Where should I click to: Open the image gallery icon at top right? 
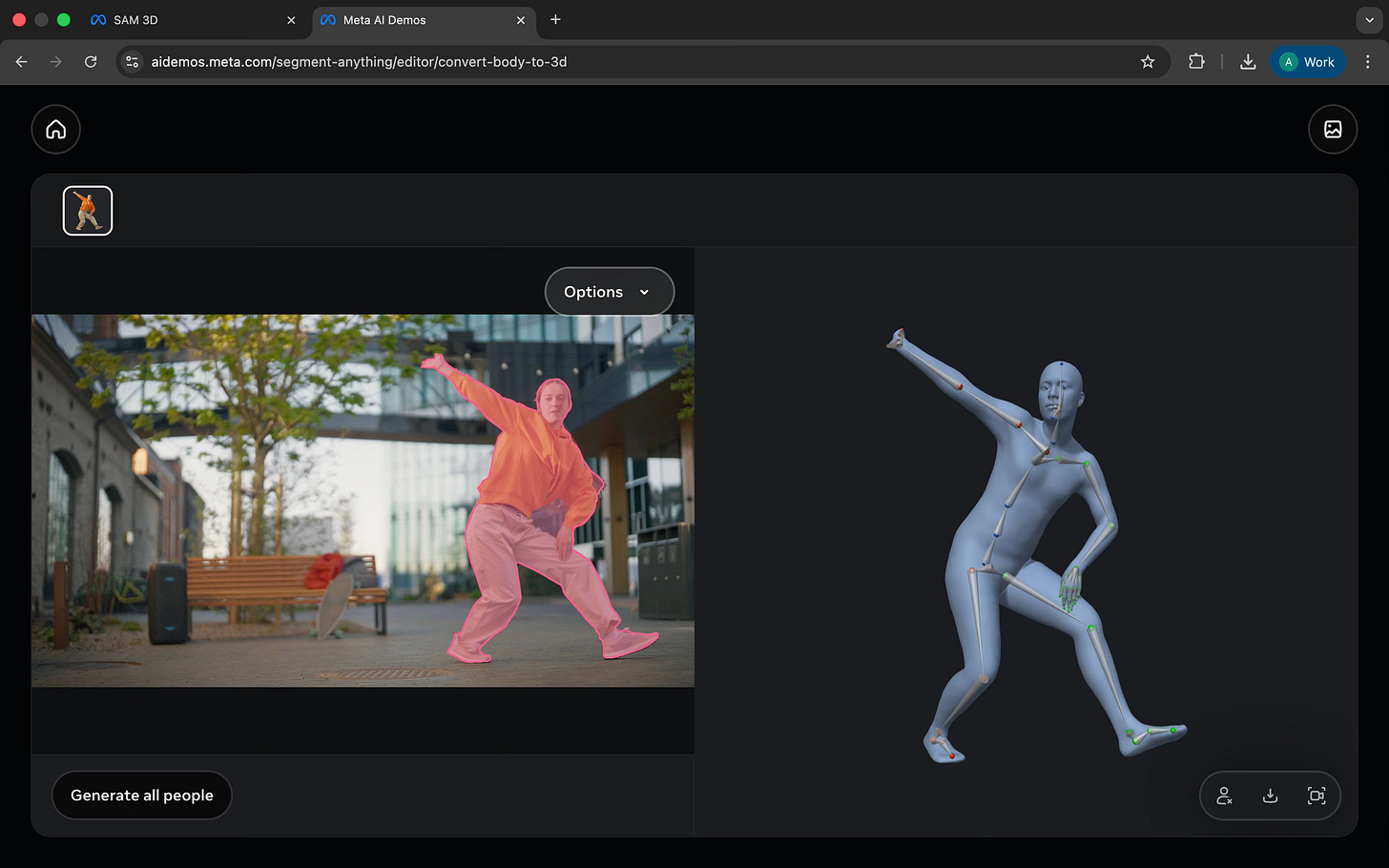click(x=1333, y=130)
